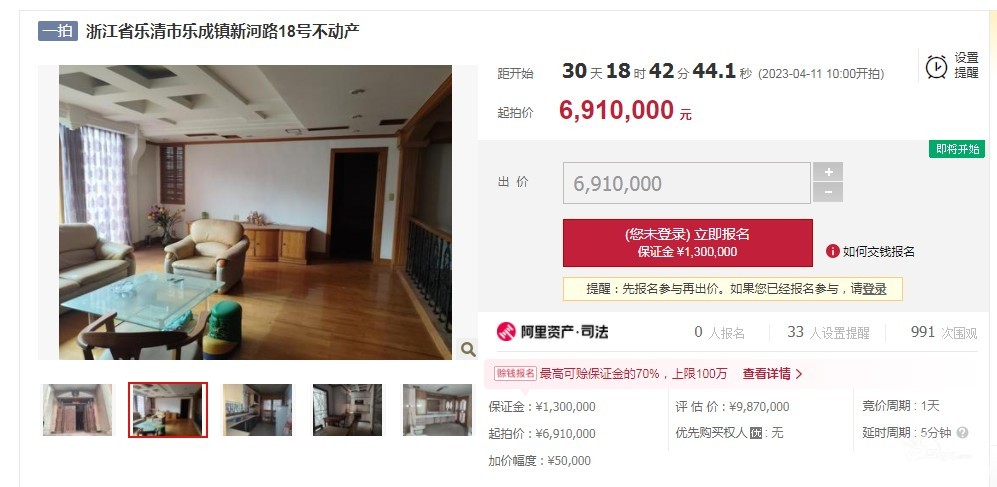Open the 如何交钱报名 help link

coord(879,252)
